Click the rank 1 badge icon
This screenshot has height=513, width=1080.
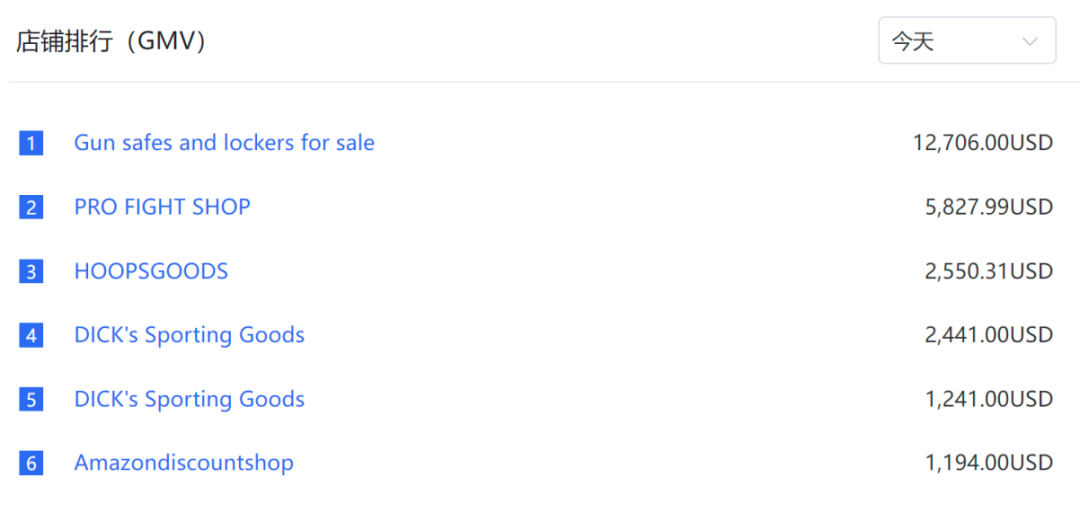point(31,143)
